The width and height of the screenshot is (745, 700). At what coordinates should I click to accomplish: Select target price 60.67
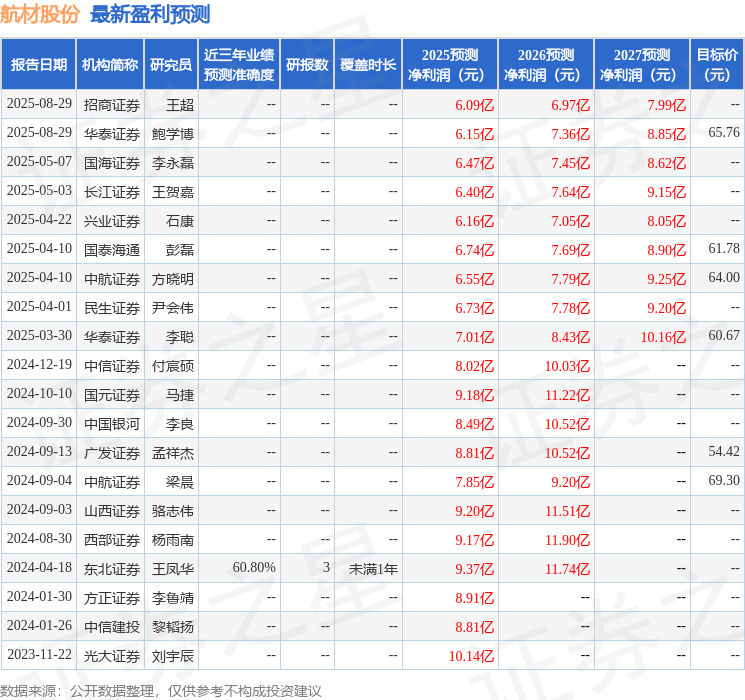(724, 336)
